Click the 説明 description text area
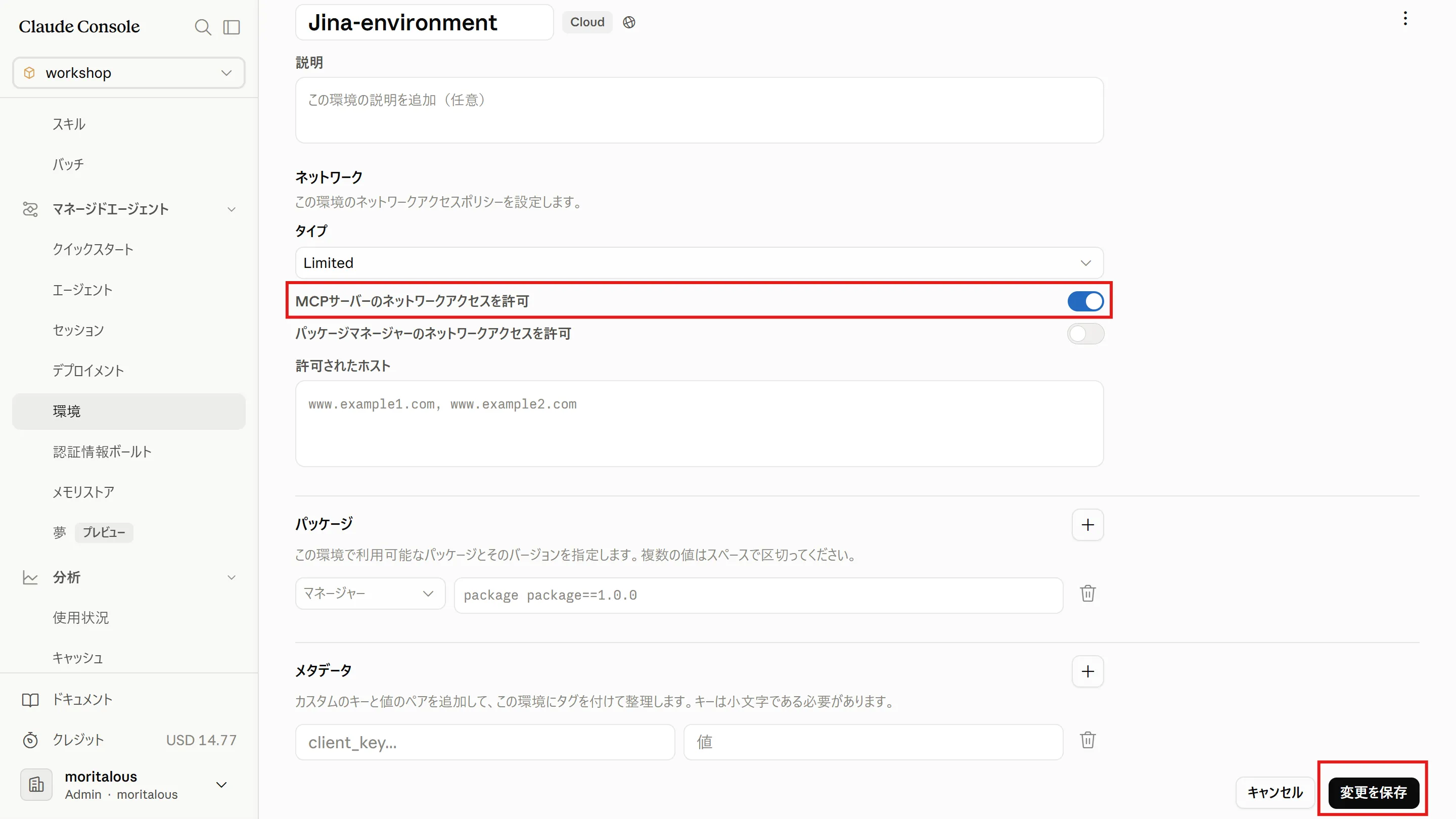The image size is (1456, 819). coord(699,110)
